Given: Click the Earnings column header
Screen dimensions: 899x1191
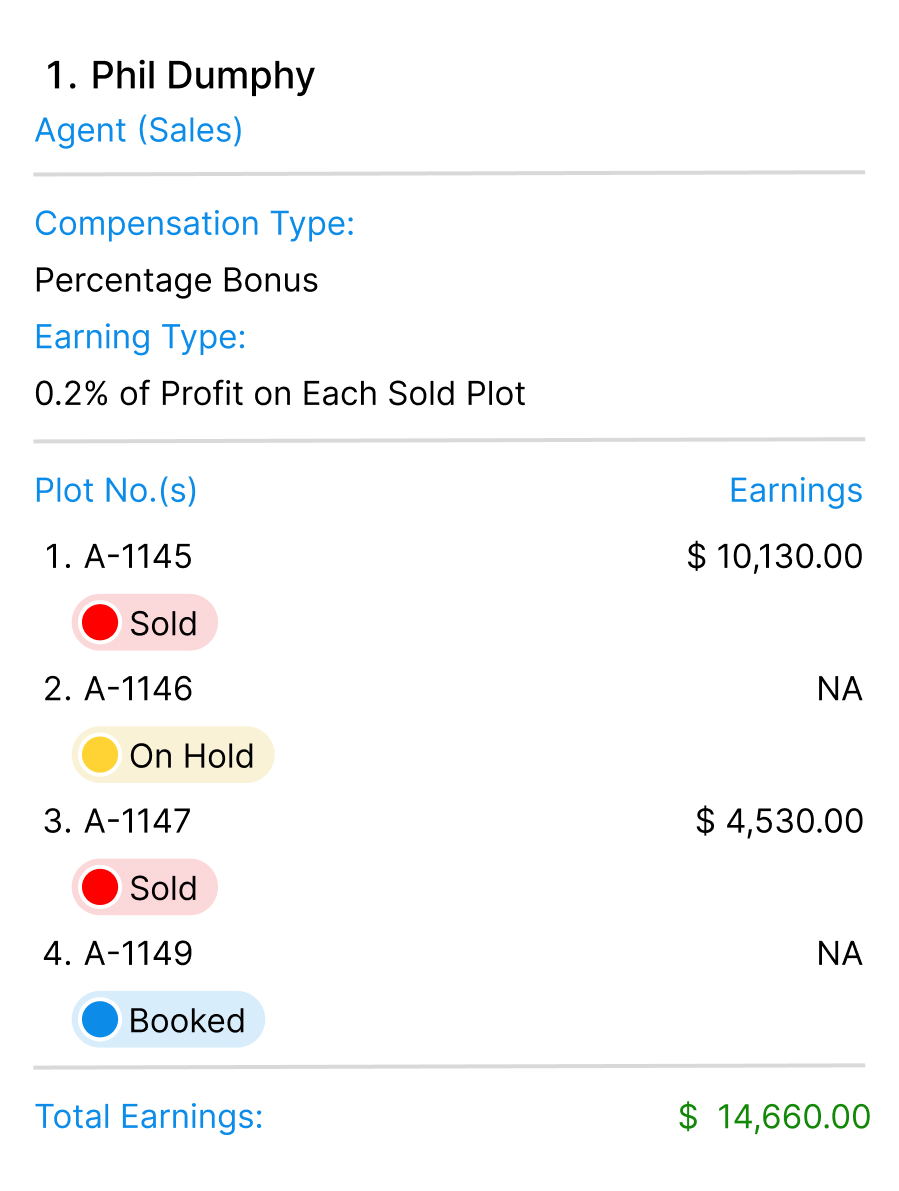Looking at the screenshot, I should [795, 491].
